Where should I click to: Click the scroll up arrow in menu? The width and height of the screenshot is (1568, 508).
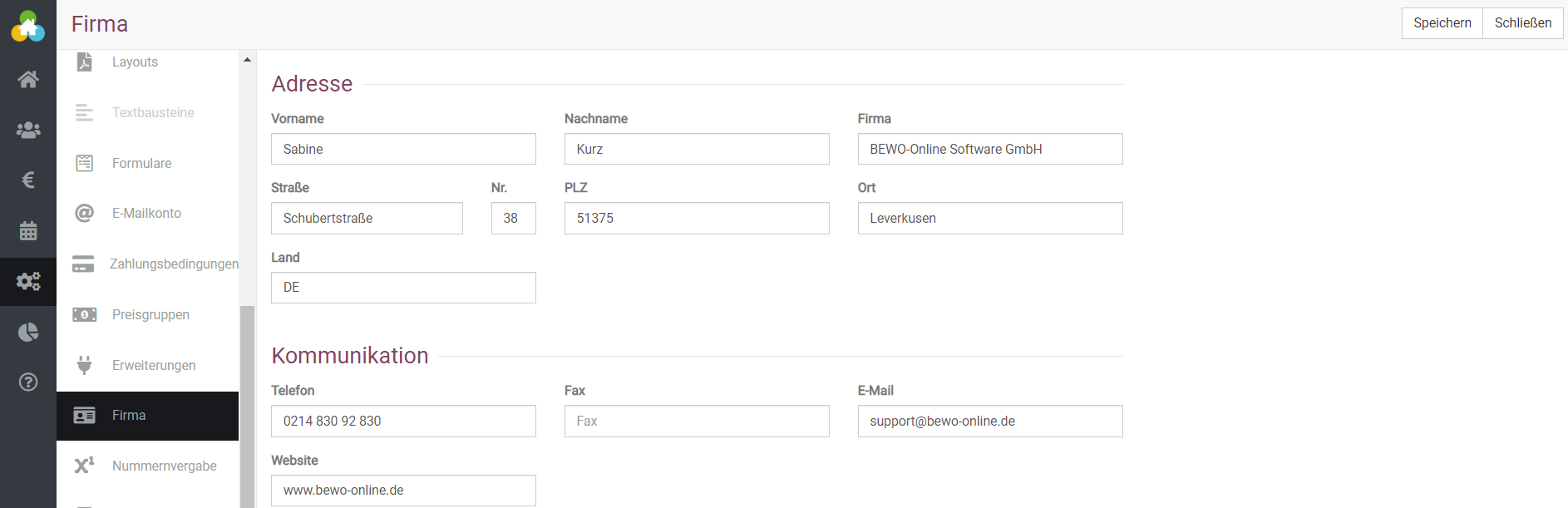[247, 60]
